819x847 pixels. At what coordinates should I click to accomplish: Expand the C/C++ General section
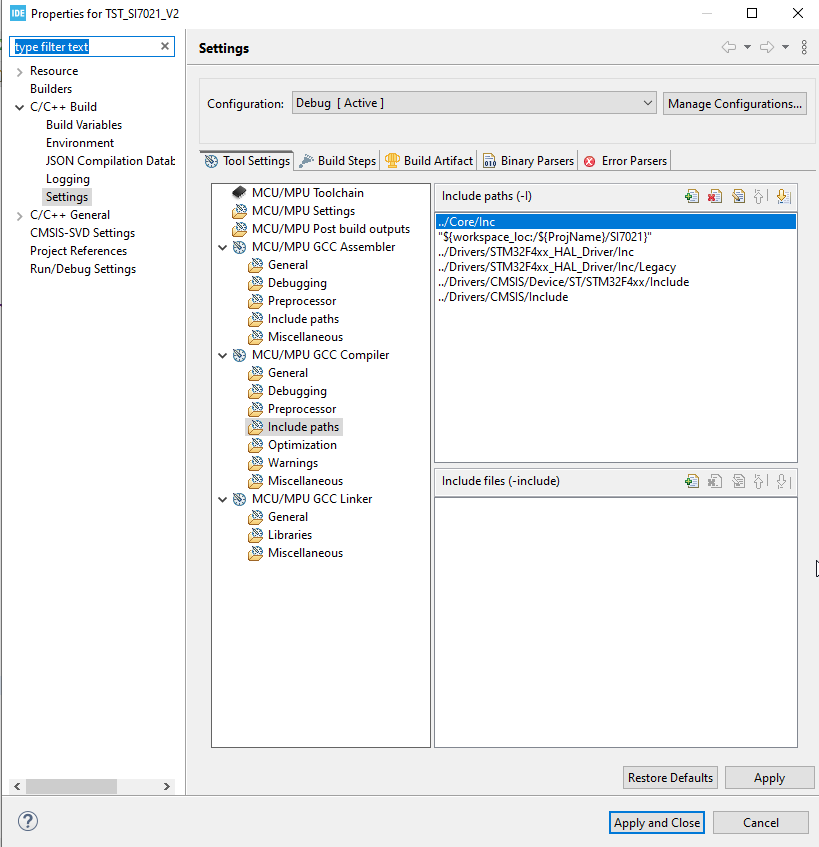pos(20,214)
